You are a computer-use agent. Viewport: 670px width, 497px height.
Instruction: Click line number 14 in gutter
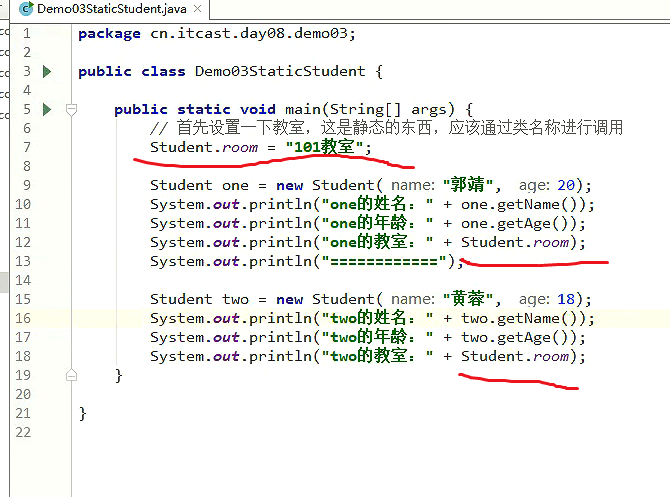(x=23, y=280)
